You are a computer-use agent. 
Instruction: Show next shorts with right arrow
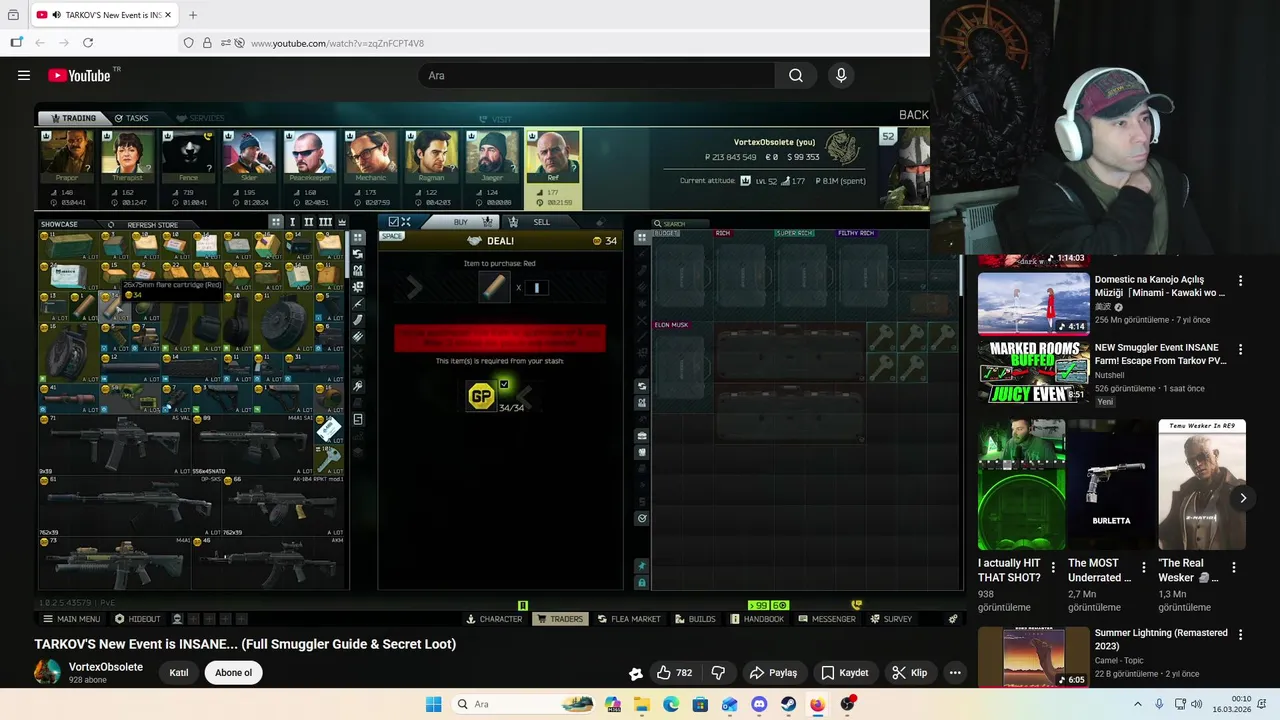(x=1243, y=498)
